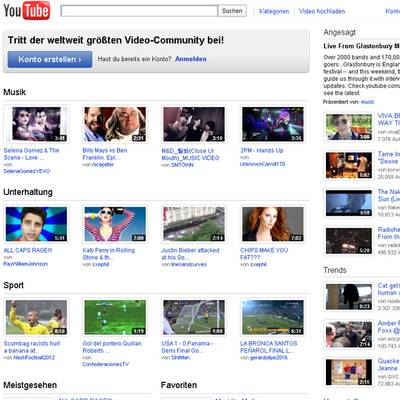
Task: Open Justin Bieber attacked video thumbnail
Action: tap(194, 224)
